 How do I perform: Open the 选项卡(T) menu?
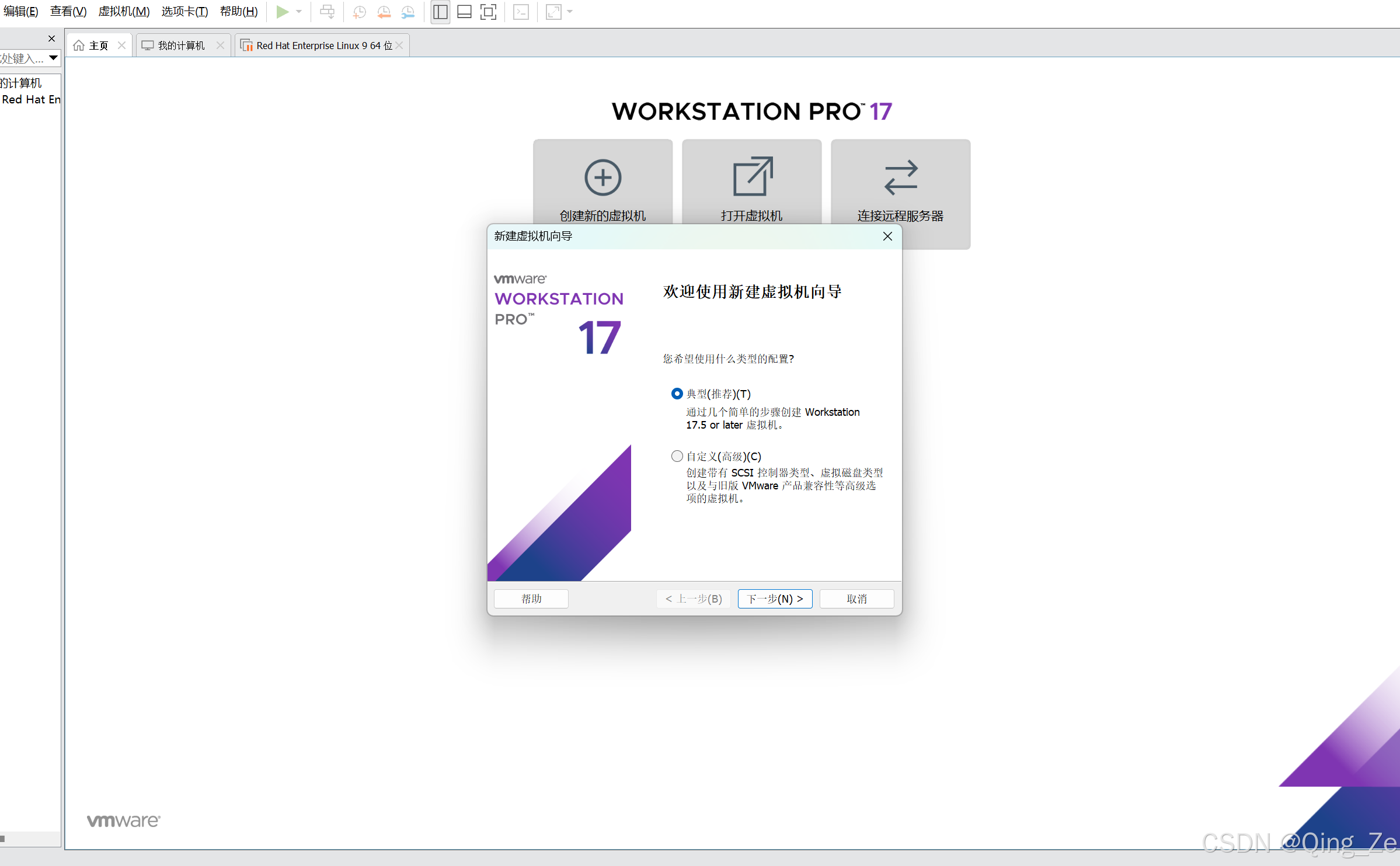[184, 12]
